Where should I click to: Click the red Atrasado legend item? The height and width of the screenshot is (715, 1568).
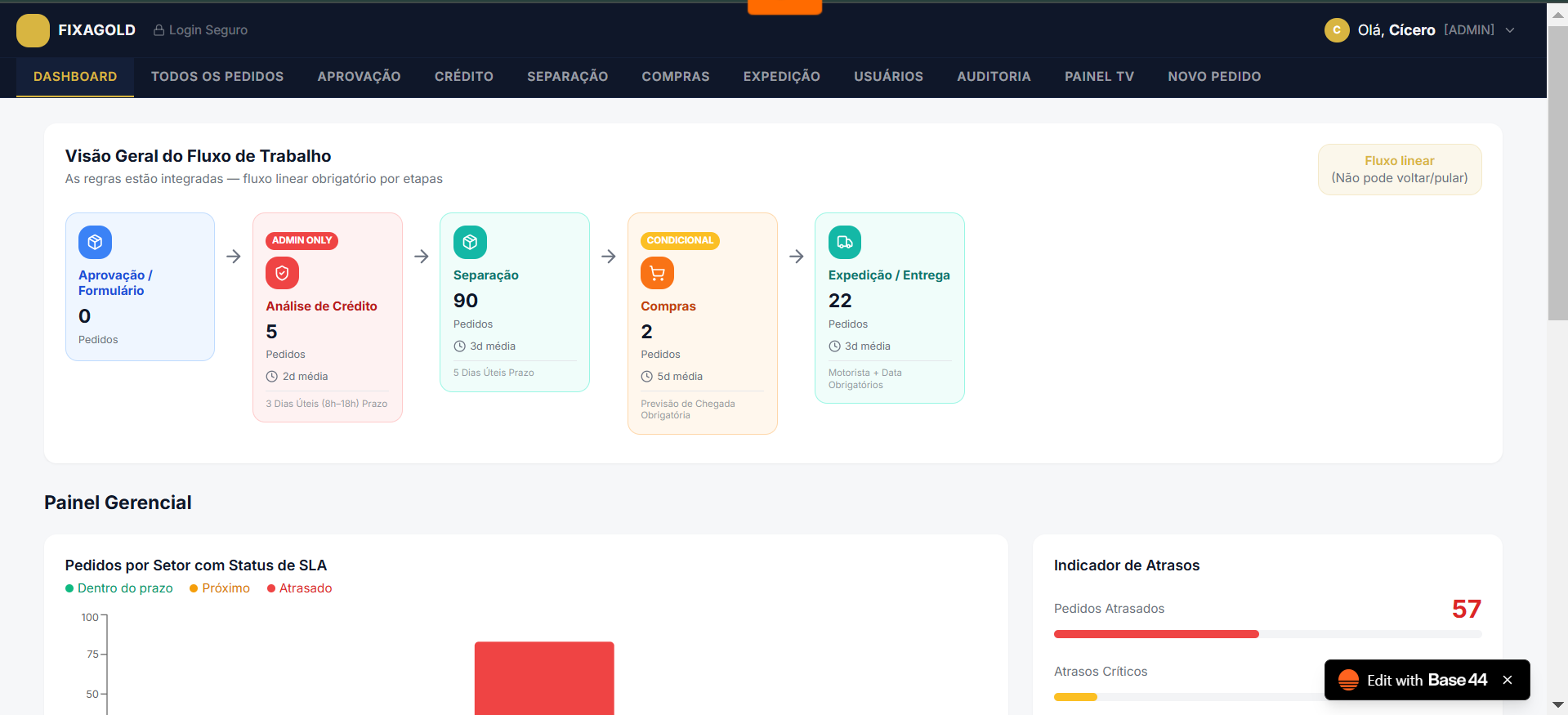point(300,588)
